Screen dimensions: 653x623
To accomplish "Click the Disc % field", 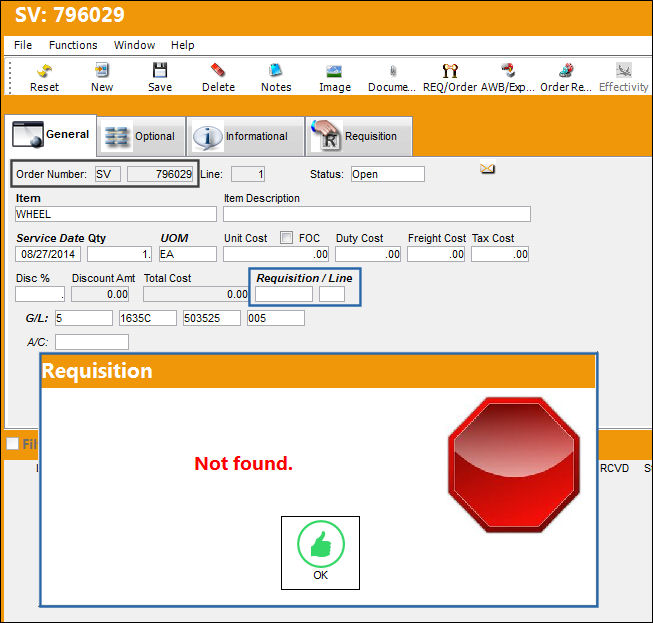I will pyautogui.click(x=40, y=294).
